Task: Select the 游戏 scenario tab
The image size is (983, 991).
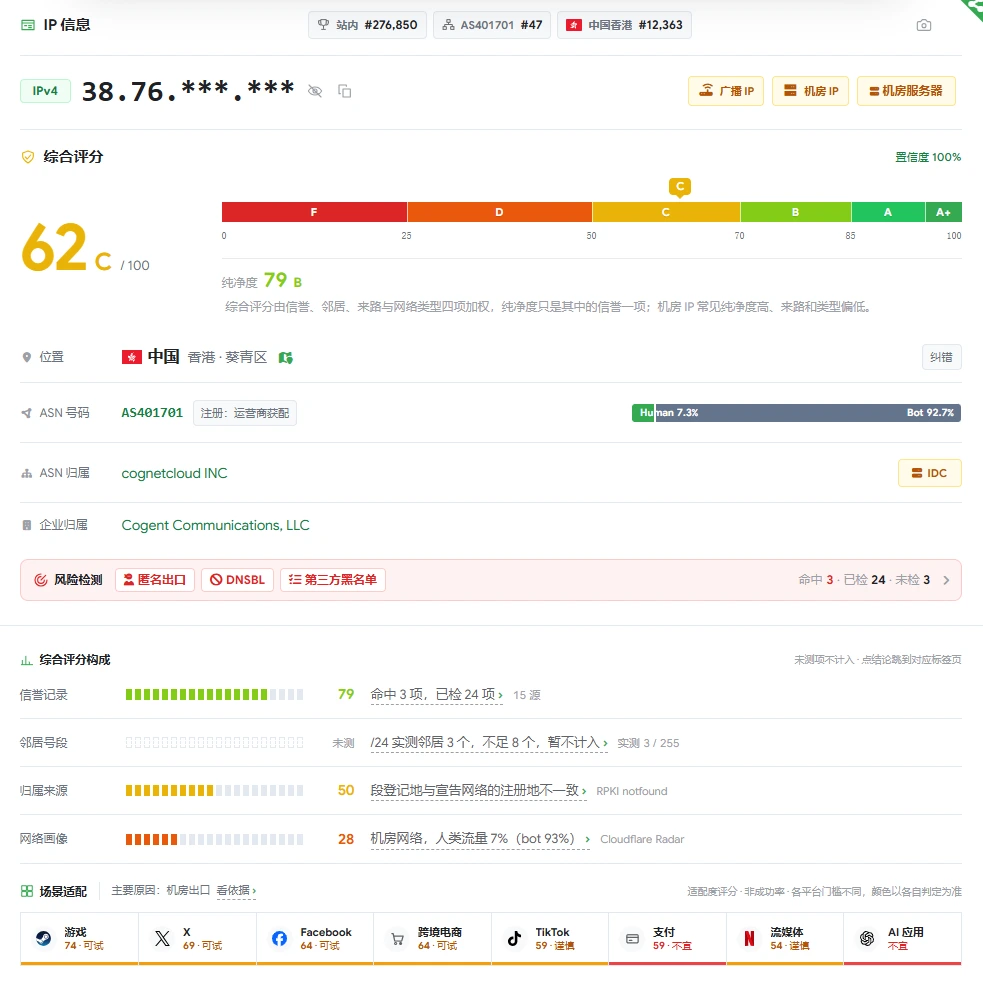Action: pyautogui.click(x=79, y=939)
